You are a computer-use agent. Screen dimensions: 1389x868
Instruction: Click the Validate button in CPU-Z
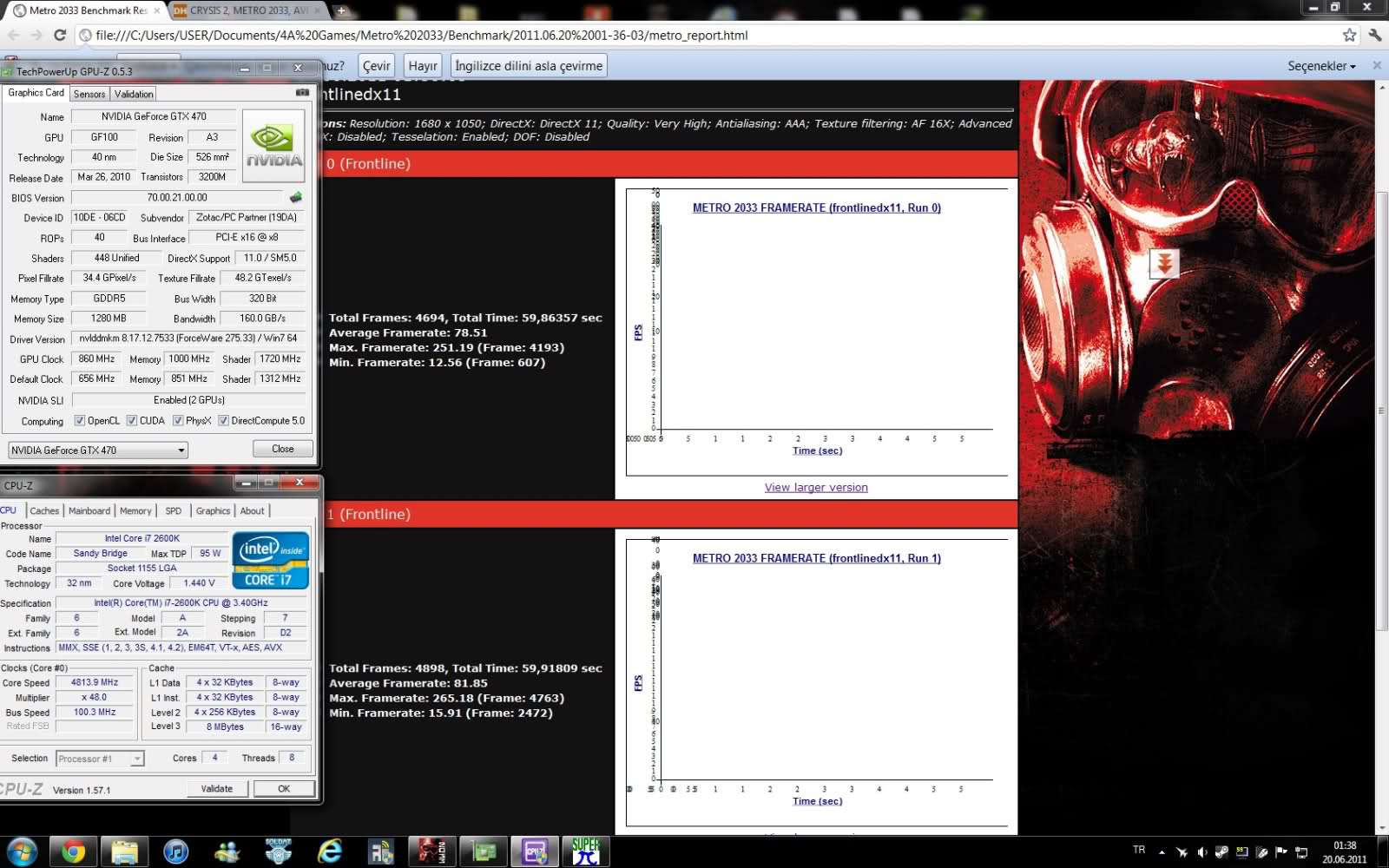(x=217, y=789)
